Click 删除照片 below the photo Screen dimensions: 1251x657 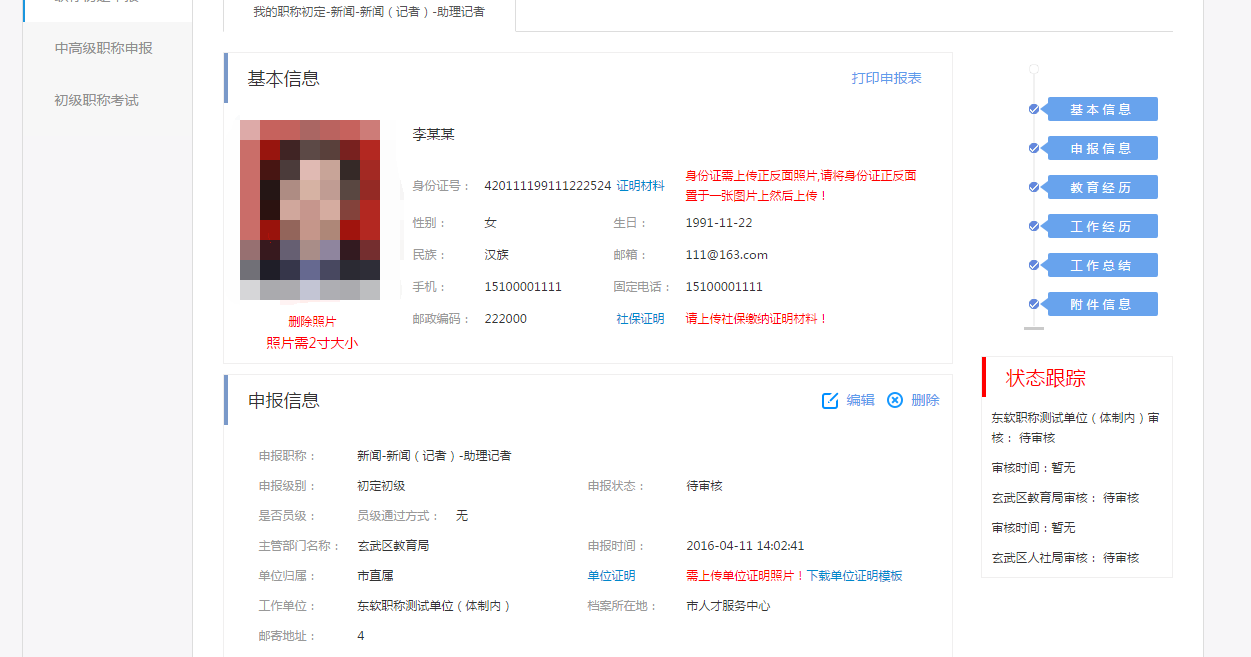click(312, 321)
